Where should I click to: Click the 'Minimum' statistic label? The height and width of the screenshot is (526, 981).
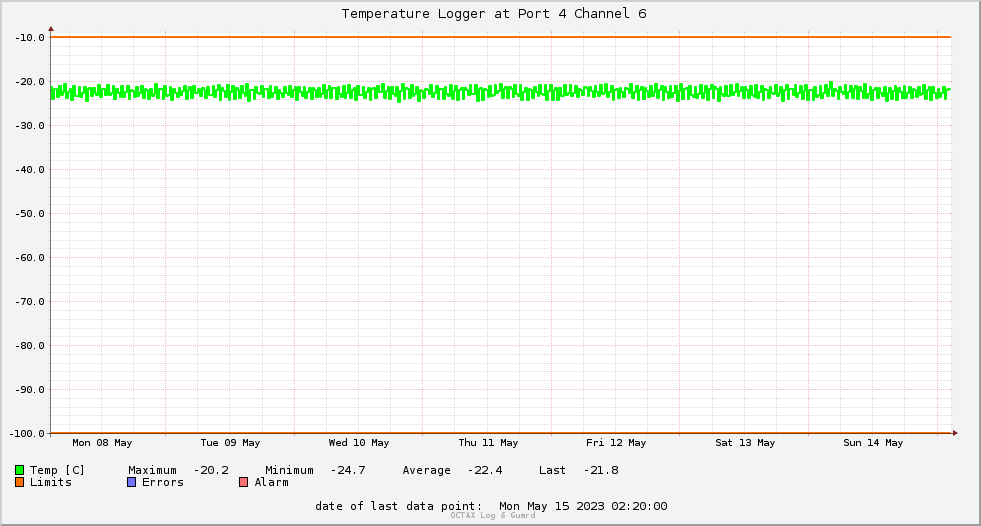(289, 470)
